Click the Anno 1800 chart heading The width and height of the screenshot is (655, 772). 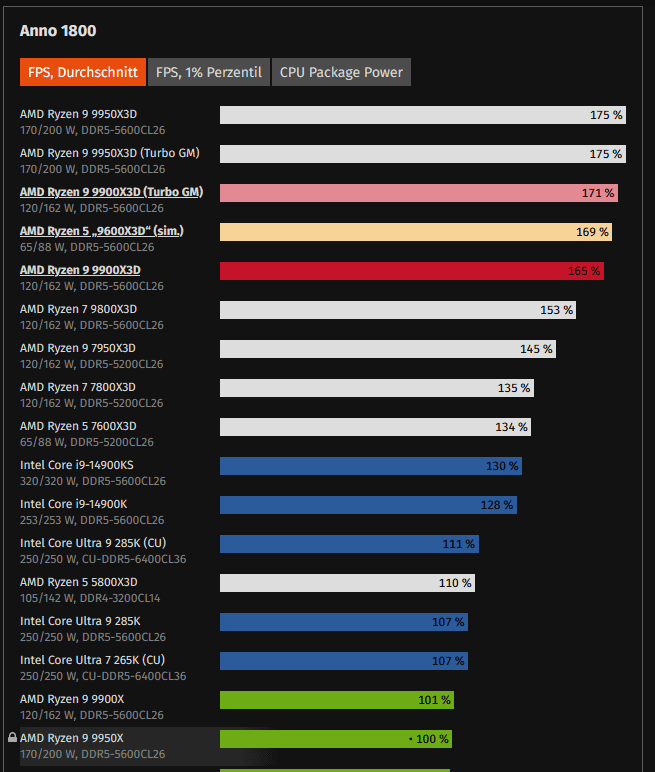click(58, 31)
